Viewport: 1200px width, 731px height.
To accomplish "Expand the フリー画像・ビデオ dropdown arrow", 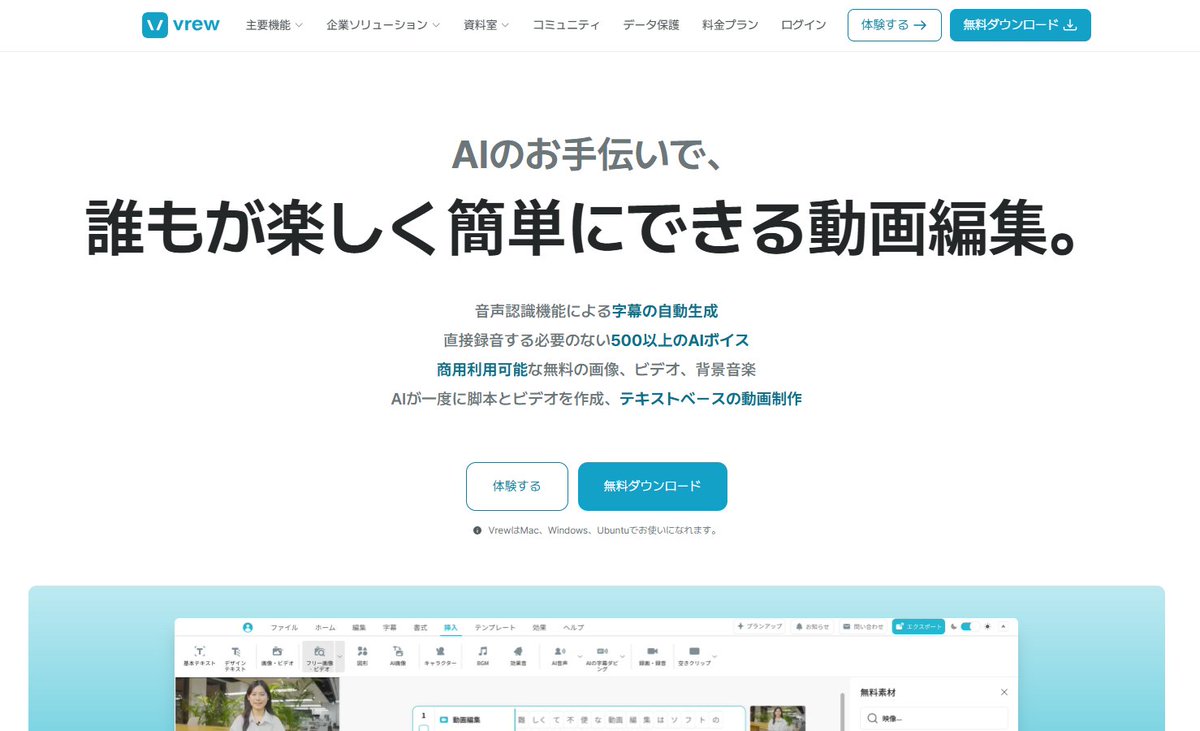I will click(340, 656).
